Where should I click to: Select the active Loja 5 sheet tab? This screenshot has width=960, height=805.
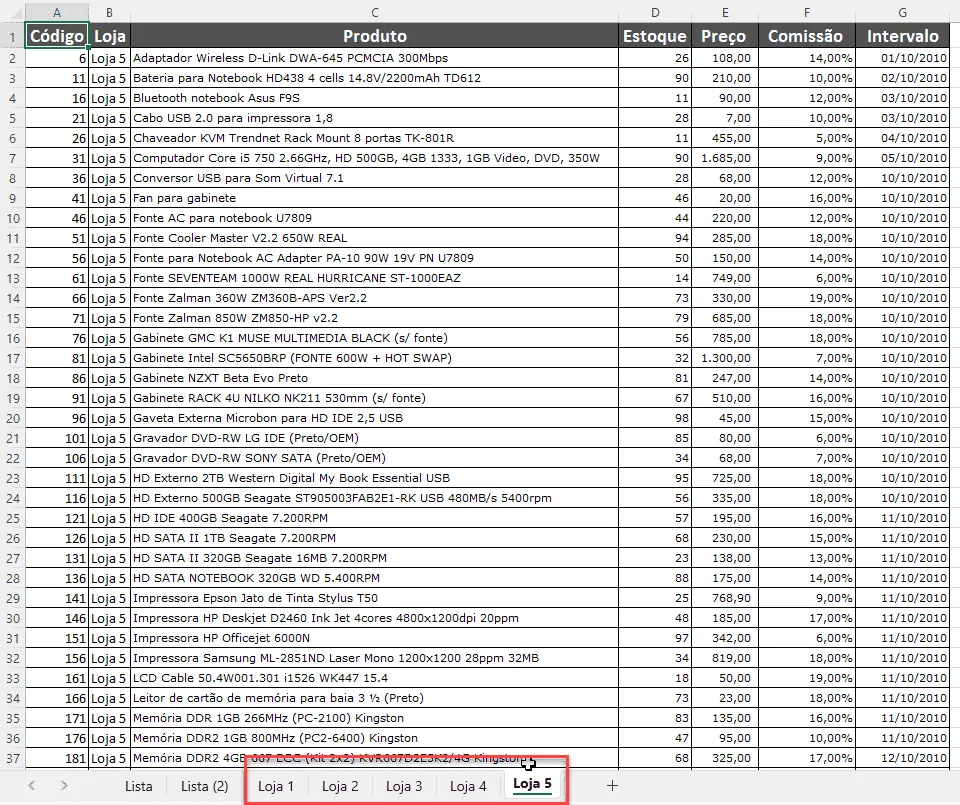532,785
